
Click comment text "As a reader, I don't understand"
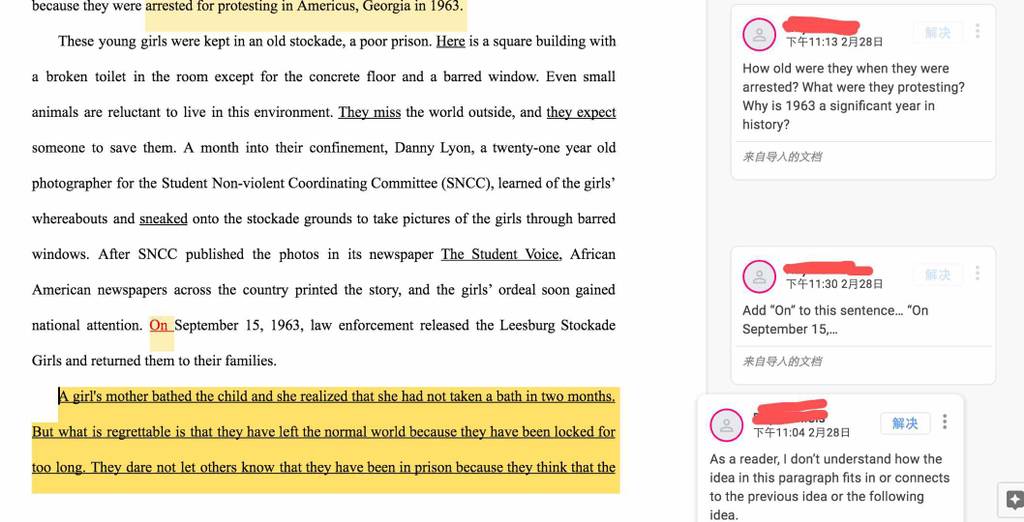tap(826, 459)
